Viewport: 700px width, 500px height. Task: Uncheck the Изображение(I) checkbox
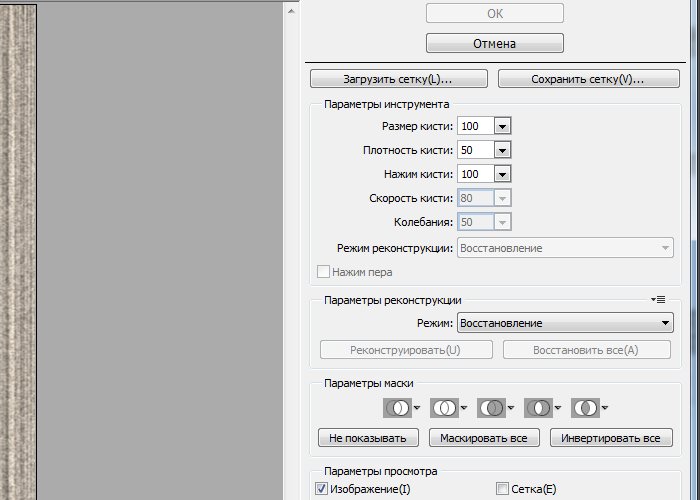322,488
